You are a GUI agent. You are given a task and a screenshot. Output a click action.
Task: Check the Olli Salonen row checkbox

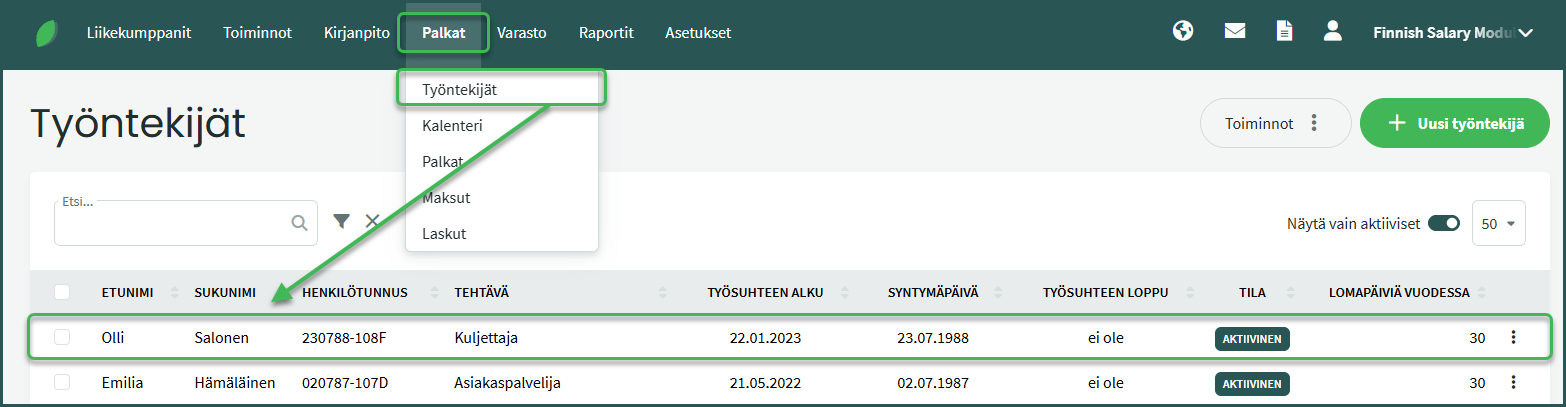click(62, 338)
